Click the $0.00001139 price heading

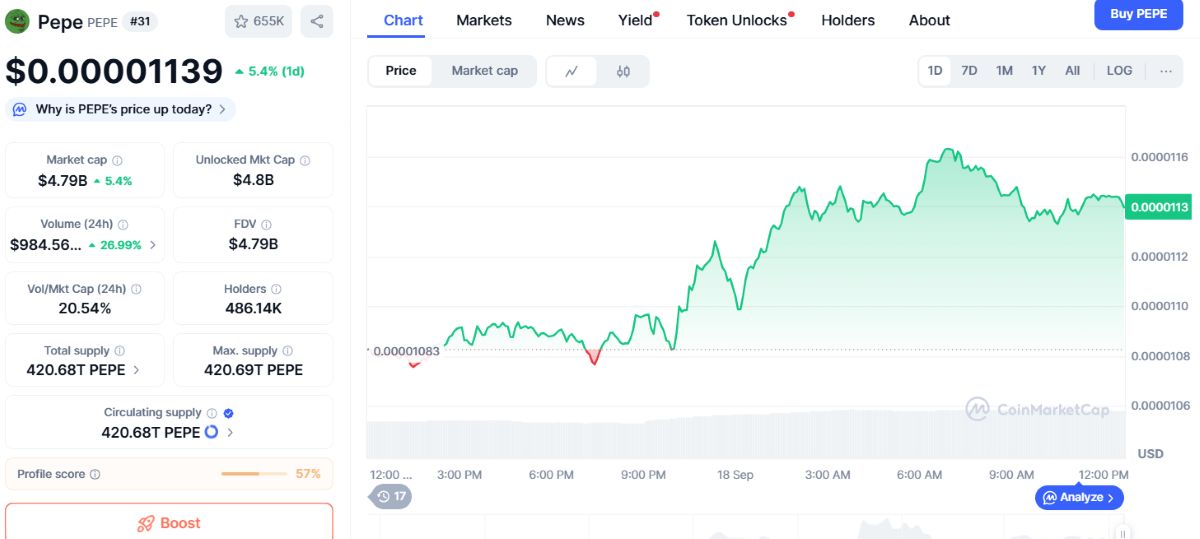114,71
